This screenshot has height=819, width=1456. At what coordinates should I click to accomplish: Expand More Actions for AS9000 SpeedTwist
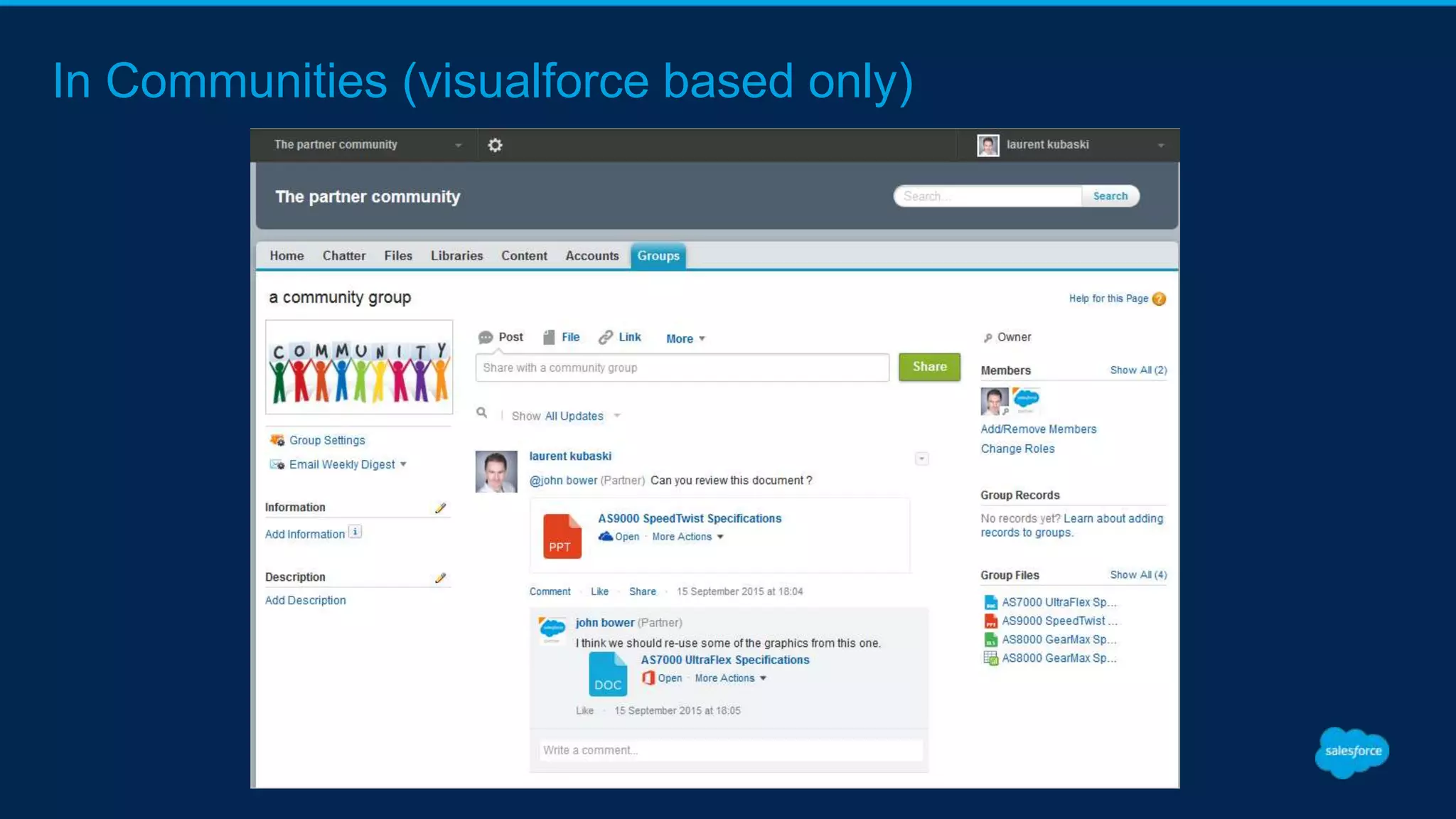tap(687, 537)
